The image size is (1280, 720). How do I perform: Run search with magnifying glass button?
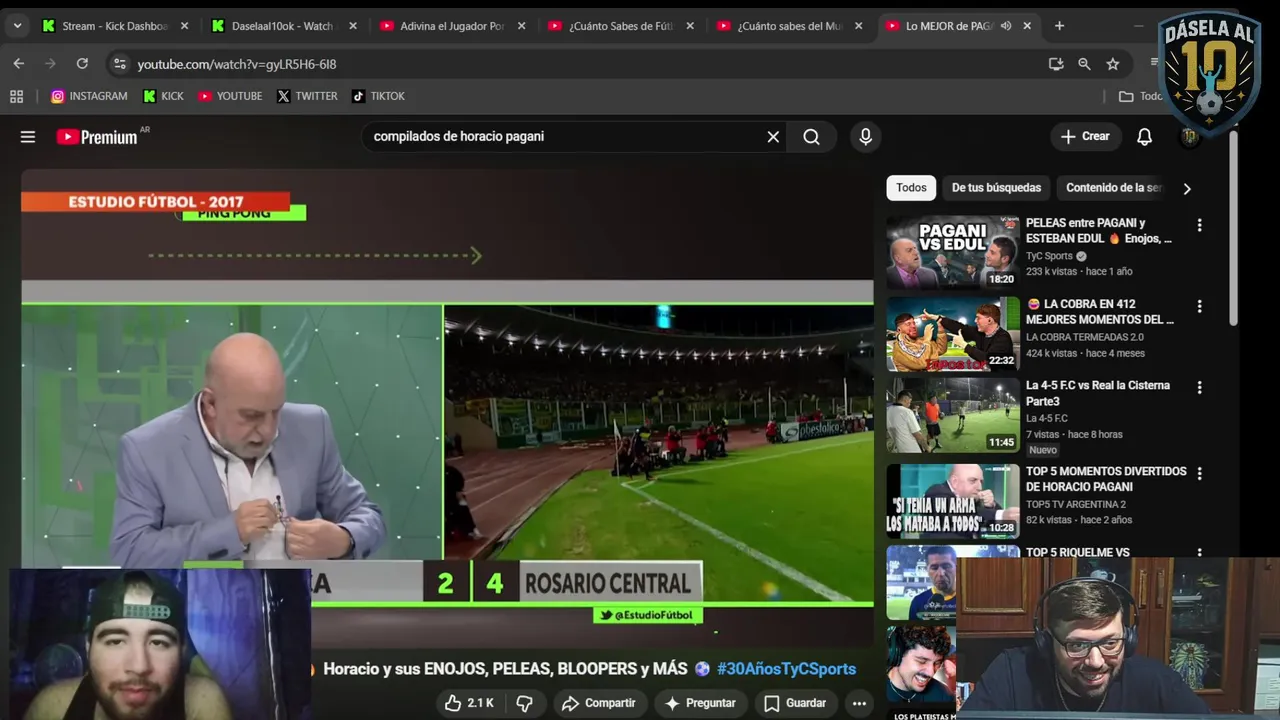[811, 137]
